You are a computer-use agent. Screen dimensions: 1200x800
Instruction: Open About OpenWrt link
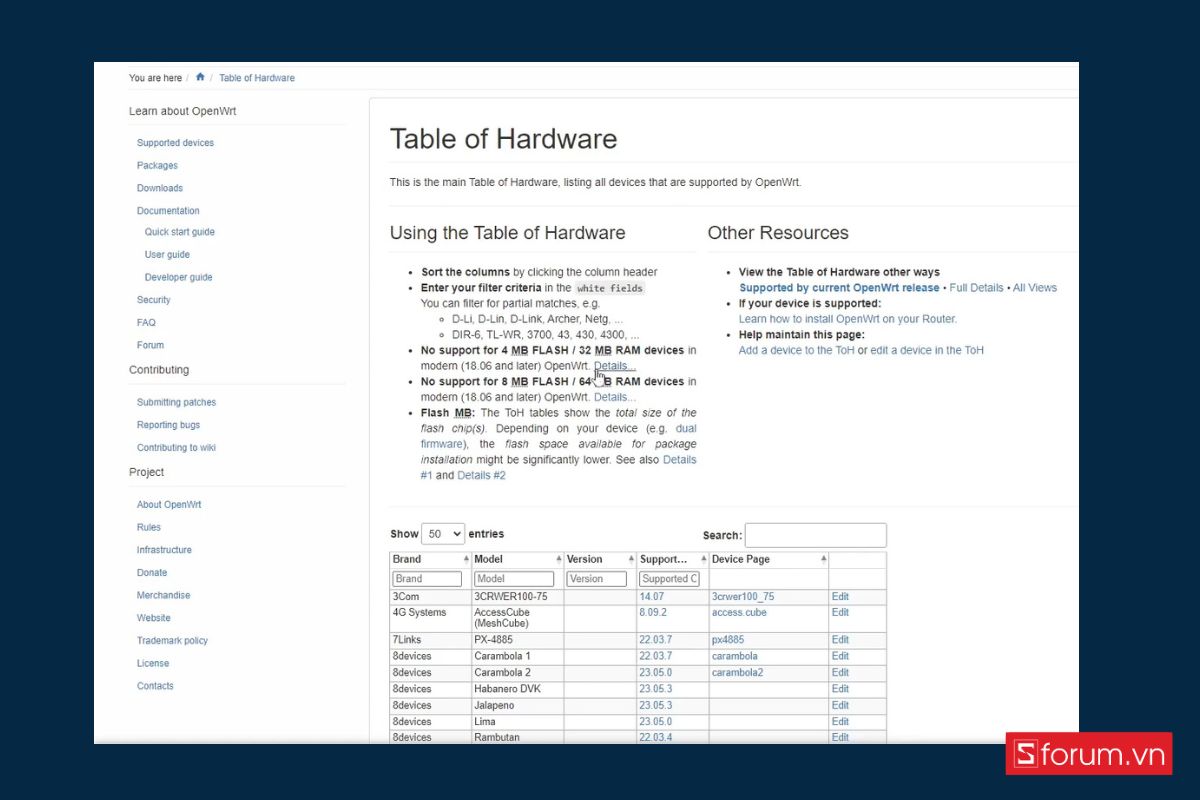tap(169, 505)
